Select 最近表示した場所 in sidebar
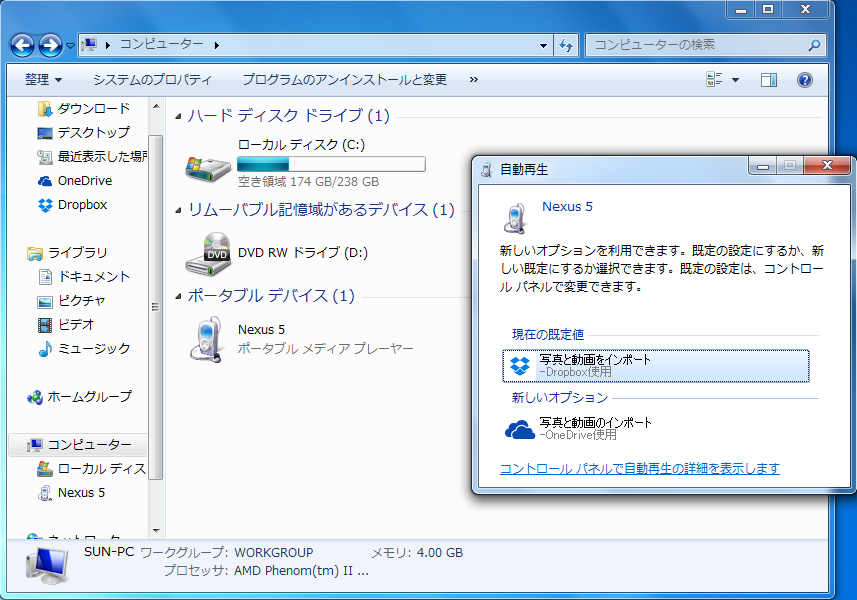This screenshot has width=857, height=600. coord(92,157)
